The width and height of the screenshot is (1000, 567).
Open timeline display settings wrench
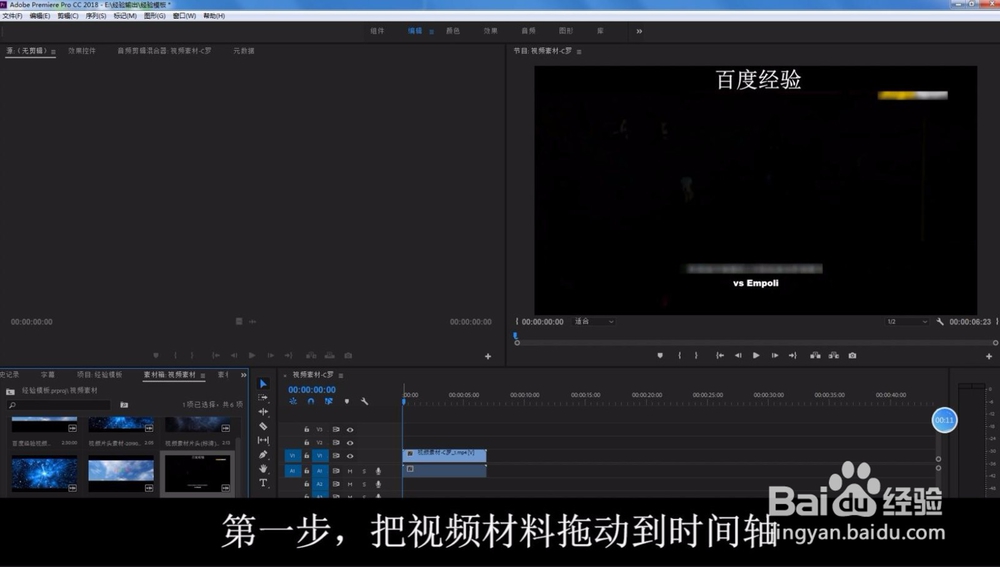click(364, 402)
